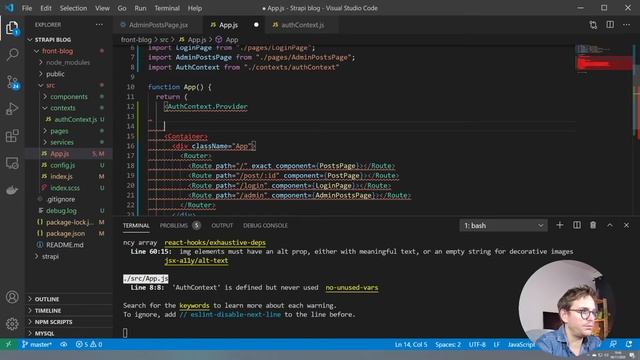640x360 pixels.
Task: Expand the MYSQL section
Action: pyautogui.click(x=44, y=333)
